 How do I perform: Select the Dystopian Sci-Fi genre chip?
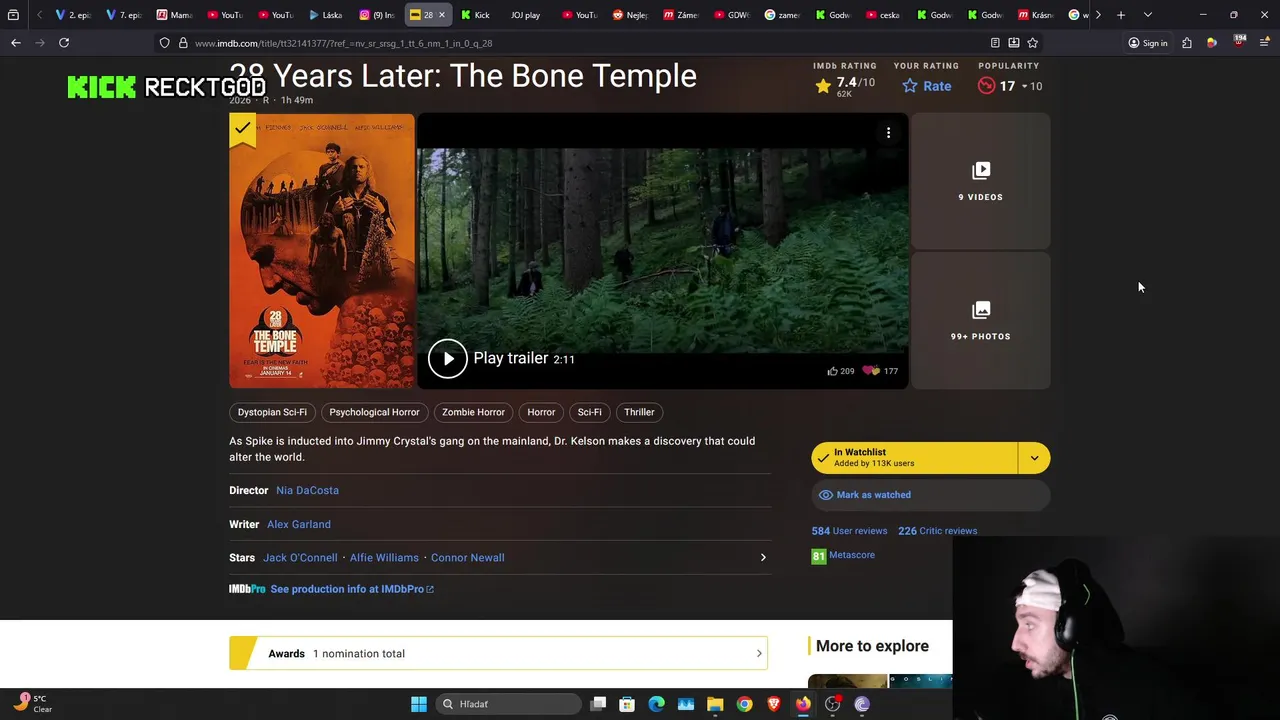[272, 412]
